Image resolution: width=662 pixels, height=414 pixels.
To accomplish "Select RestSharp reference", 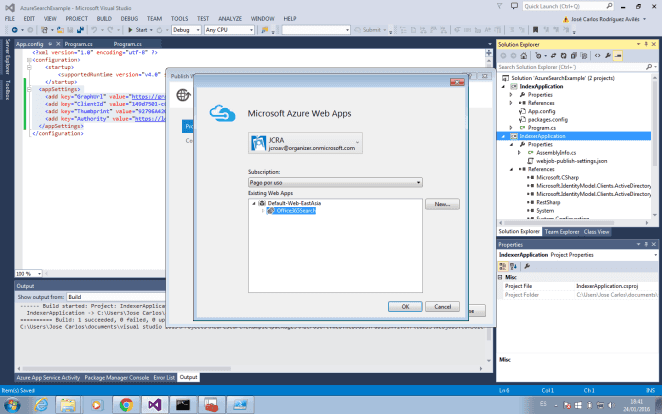I will [x=548, y=202].
